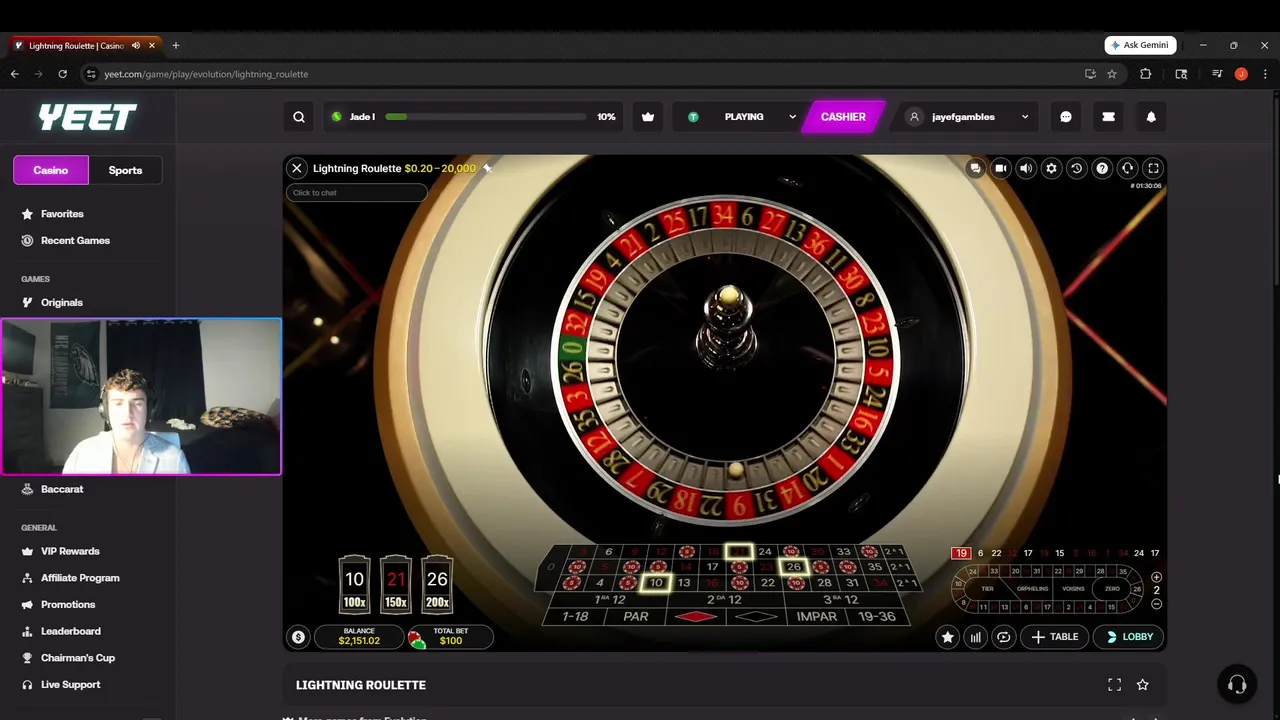Increase racetrack neighbour count with plus
This screenshot has height=720, width=1280.
point(1156,577)
